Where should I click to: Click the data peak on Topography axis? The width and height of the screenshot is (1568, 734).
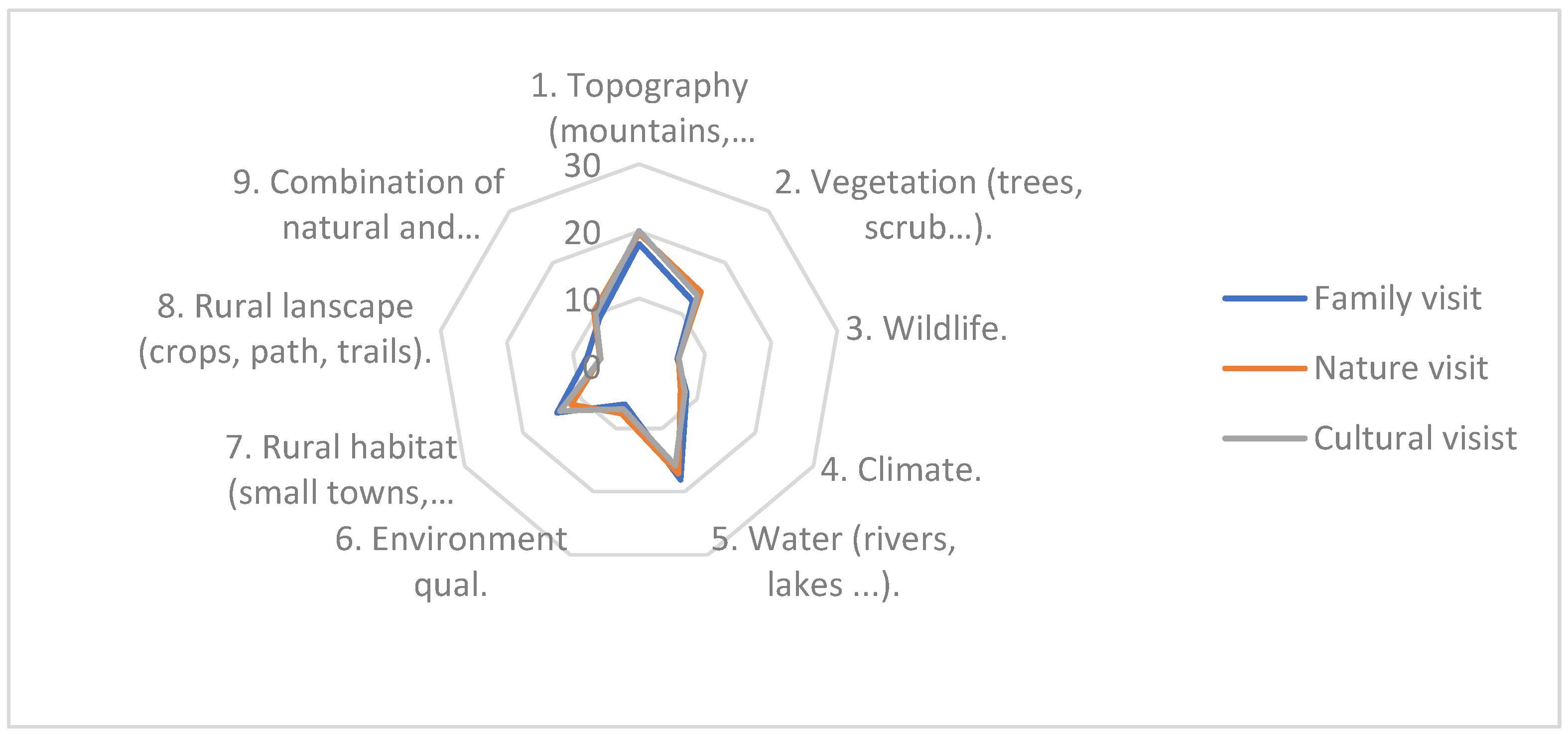pos(639,232)
